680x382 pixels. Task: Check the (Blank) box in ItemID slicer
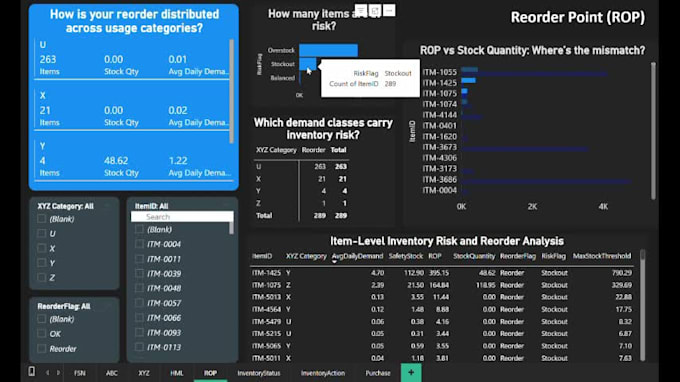click(139, 229)
